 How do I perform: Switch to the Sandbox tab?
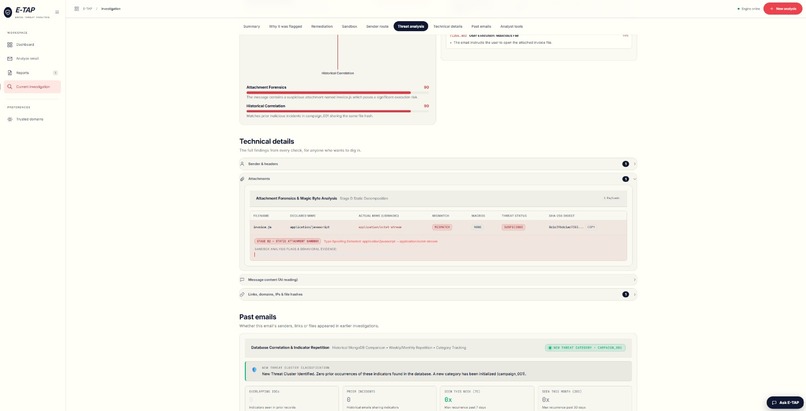pyautogui.click(x=350, y=26)
